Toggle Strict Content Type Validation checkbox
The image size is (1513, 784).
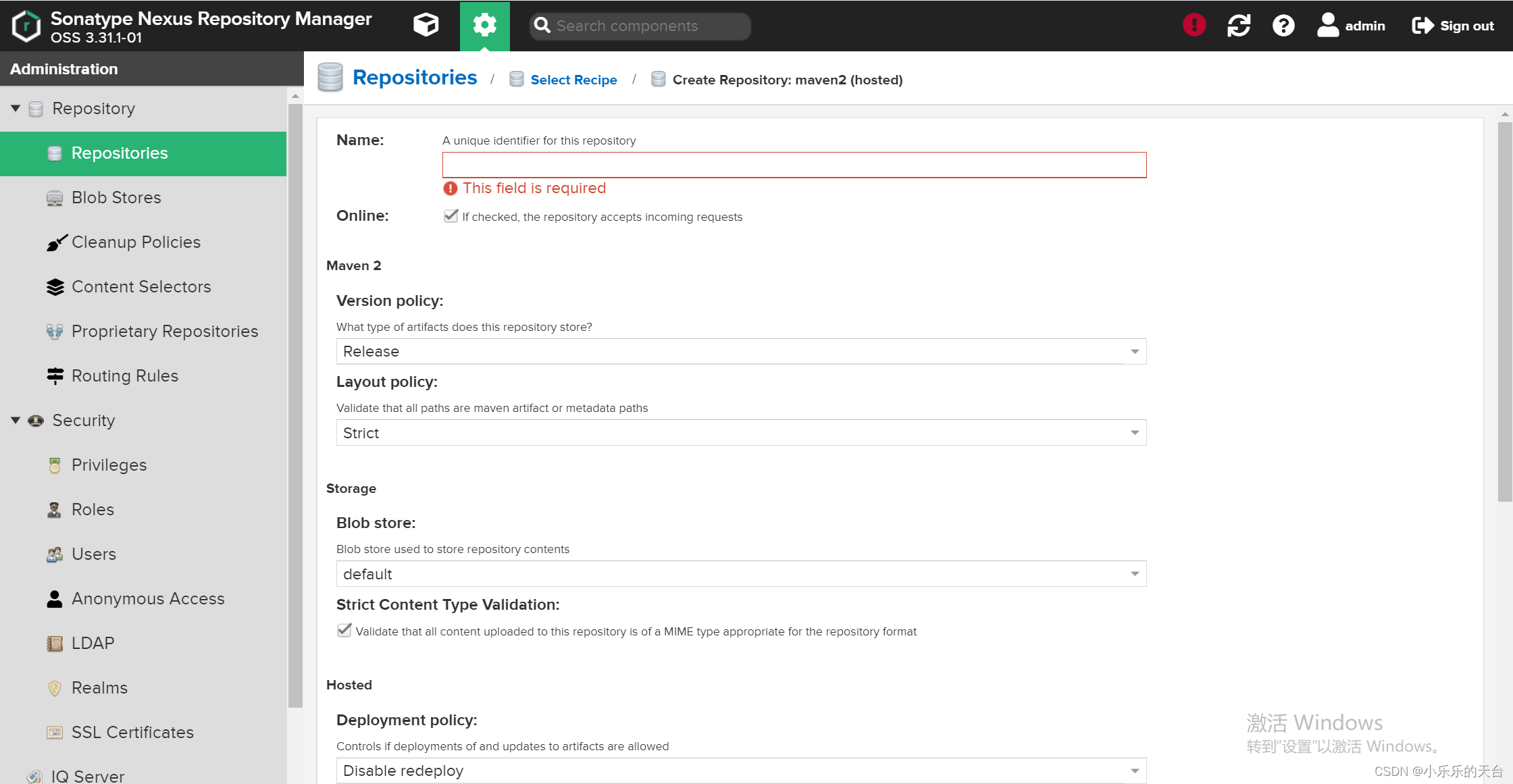(x=344, y=631)
